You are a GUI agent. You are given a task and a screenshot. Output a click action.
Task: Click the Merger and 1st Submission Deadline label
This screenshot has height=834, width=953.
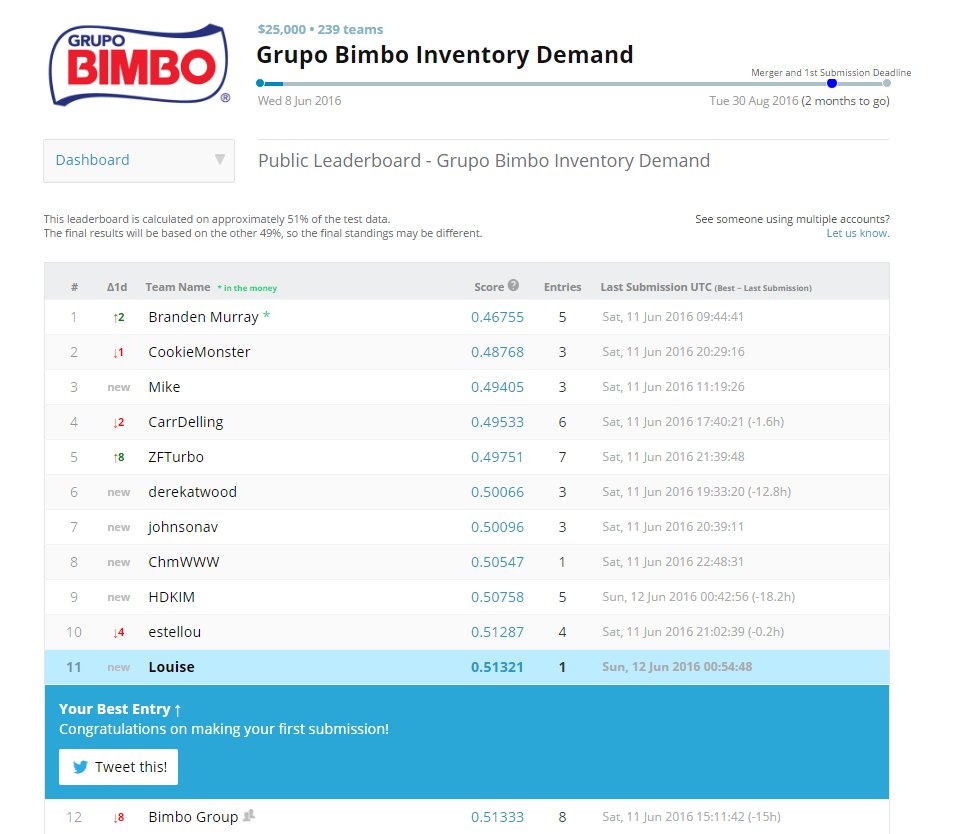tap(831, 72)
